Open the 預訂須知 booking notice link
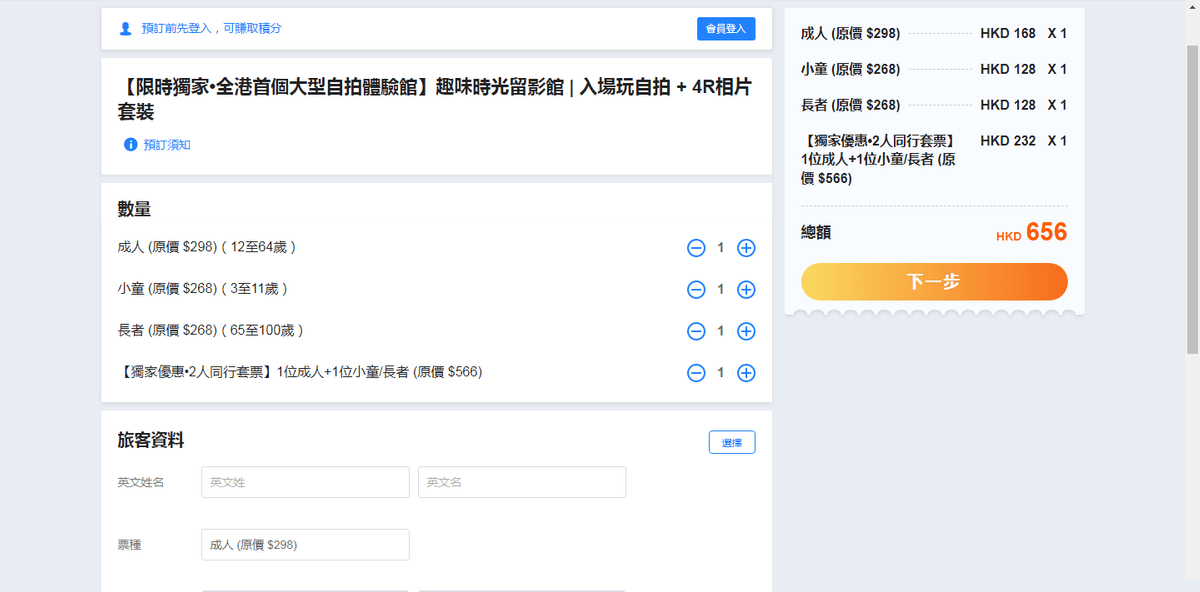The image size is (1200, 592). tap(167, 145)
